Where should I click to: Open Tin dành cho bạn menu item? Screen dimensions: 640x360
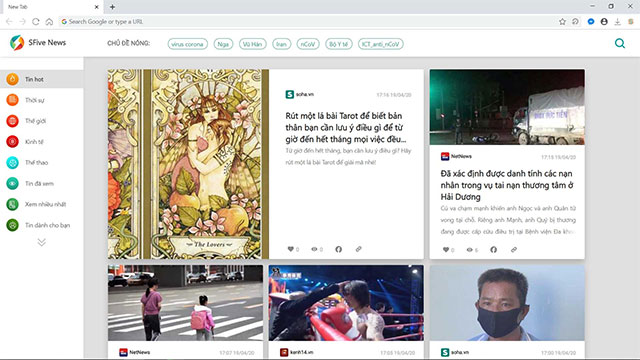coord(42,225)
